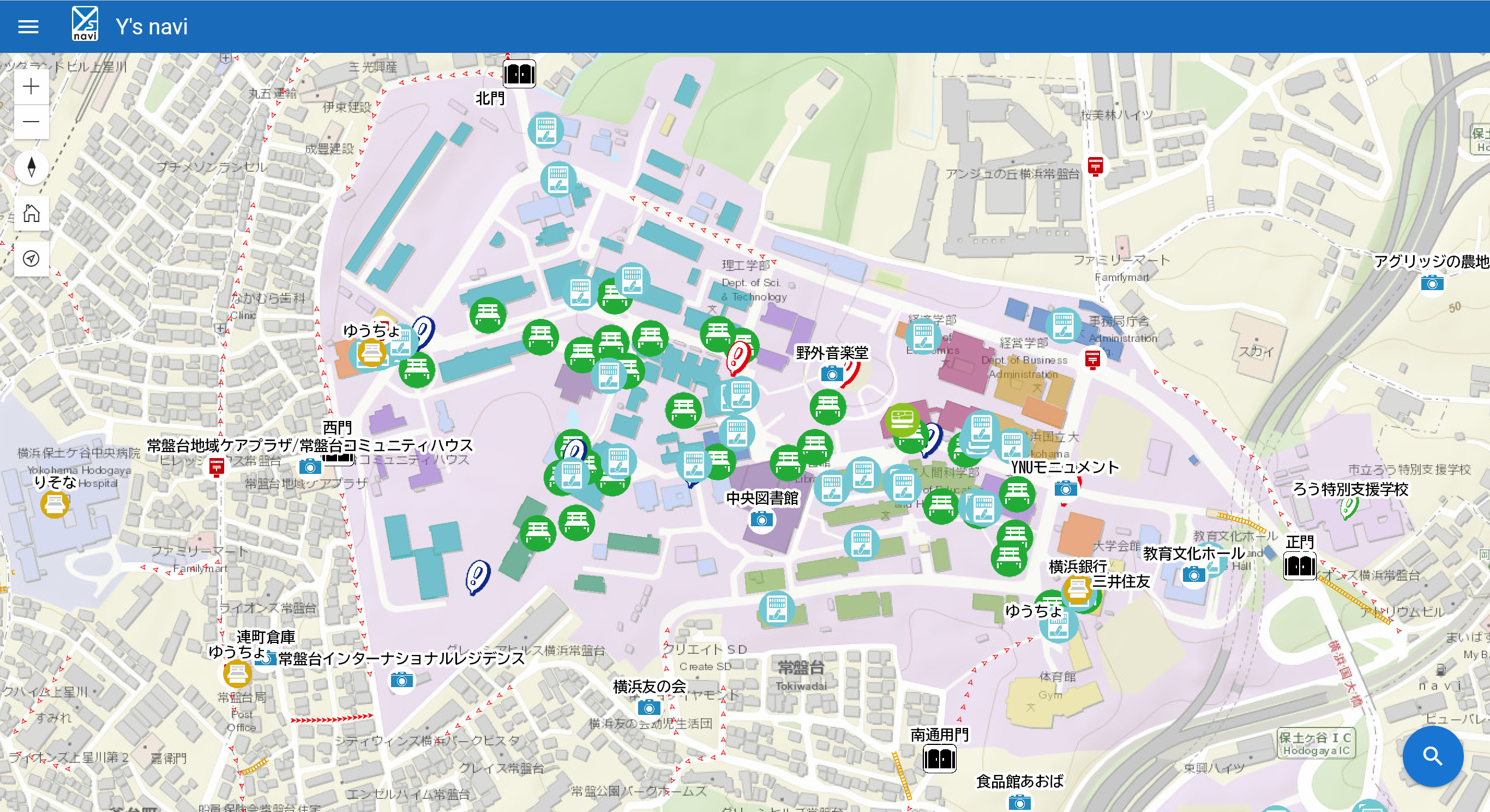Screen dimensions: 1490x812
Task: Open the hamburger menu
Action: coord(28,27)
